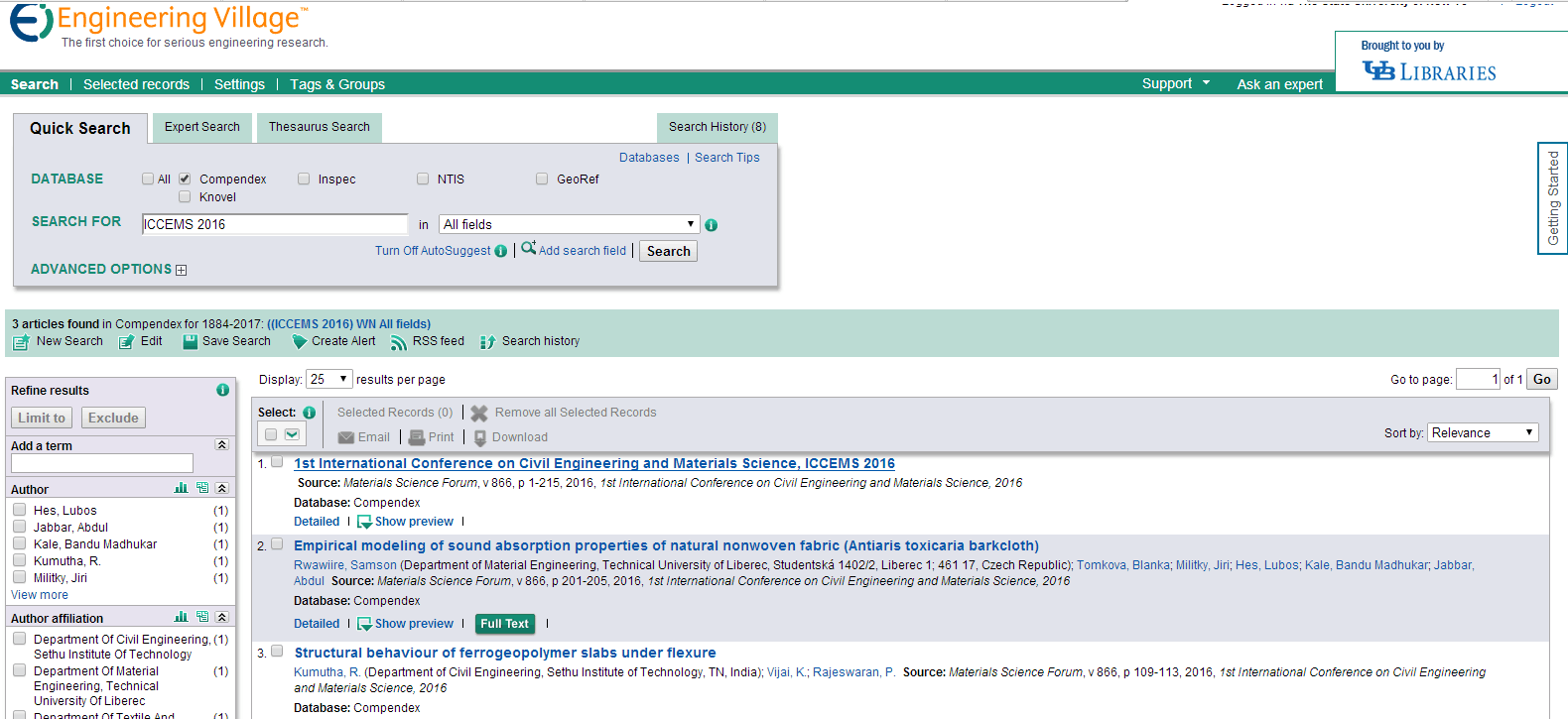The image size is (1568, 719).
Task: Open the Author affiliation chart icon
Action: [x=181, y=617]
